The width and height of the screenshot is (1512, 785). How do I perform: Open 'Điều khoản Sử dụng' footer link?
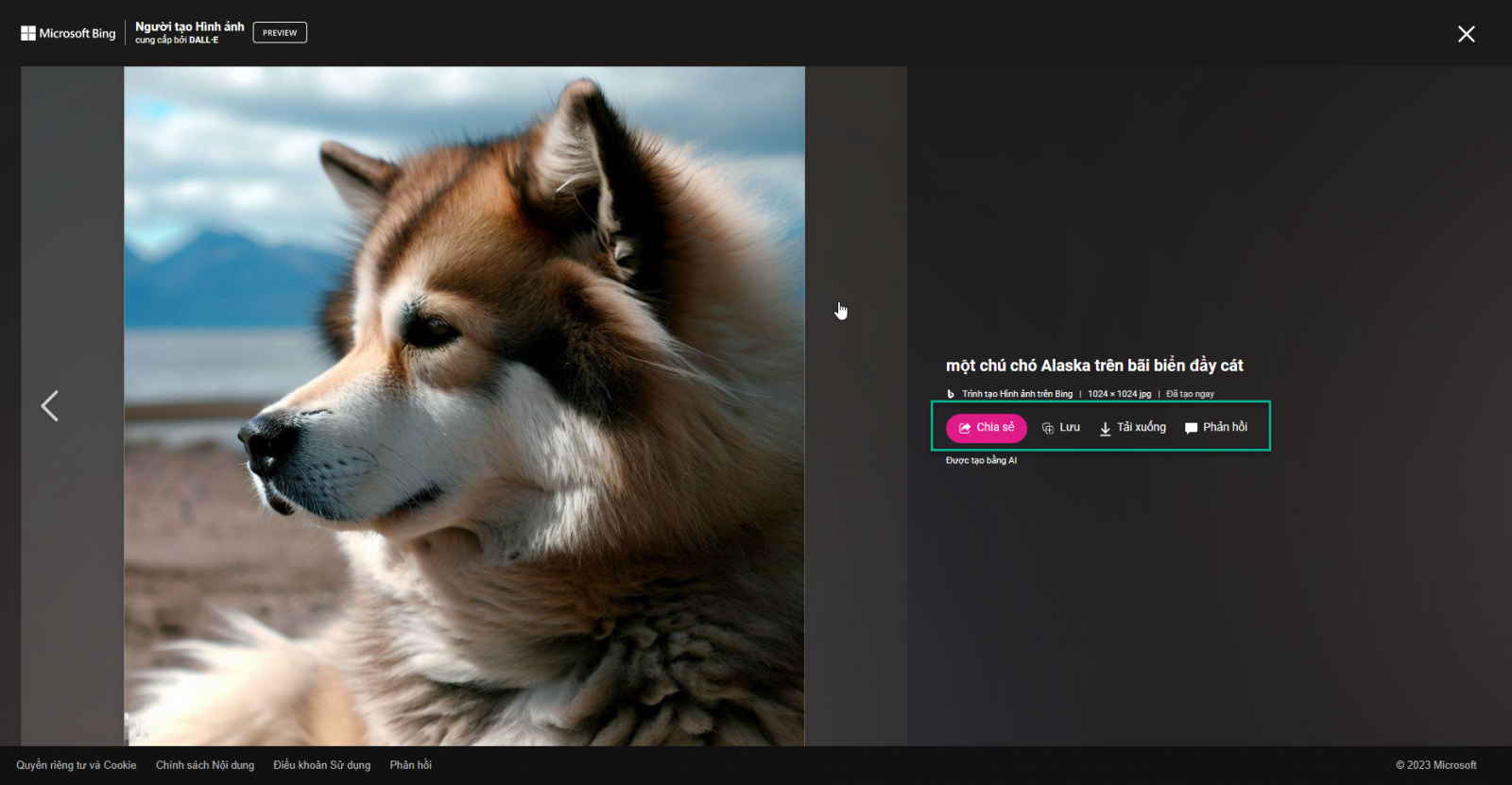[x=321, y=765]
